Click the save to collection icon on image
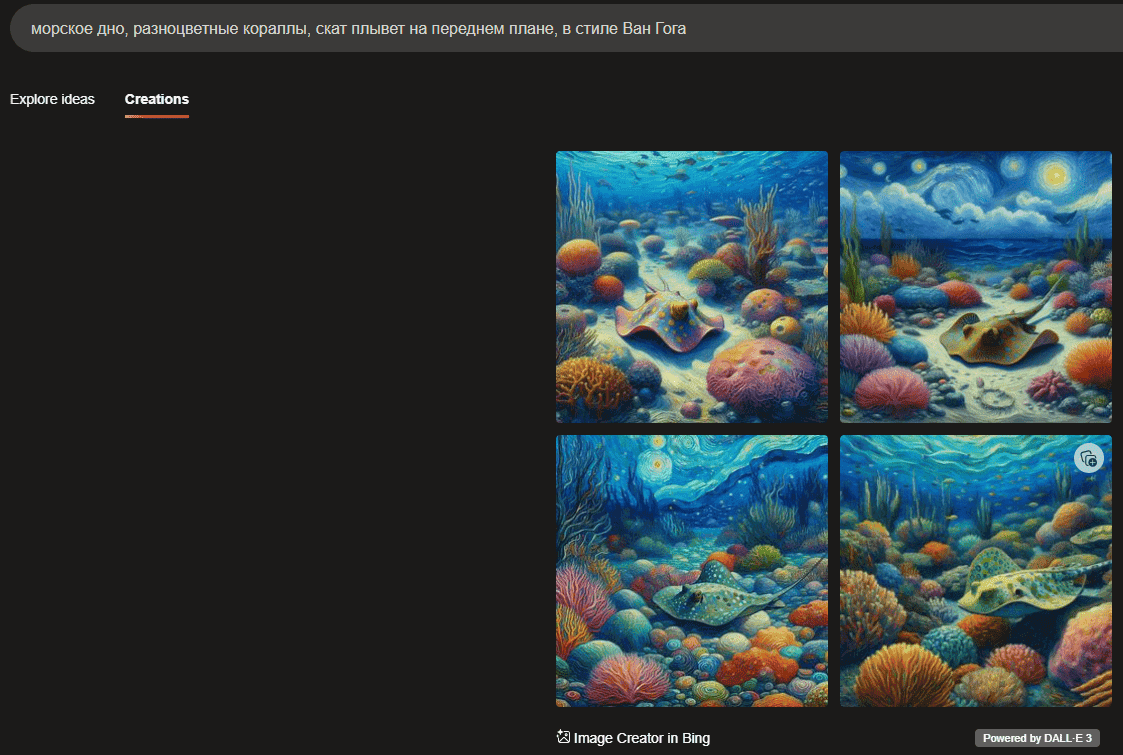The image size is (1123, 755). pyautogui.click(x=1089, y=458)
